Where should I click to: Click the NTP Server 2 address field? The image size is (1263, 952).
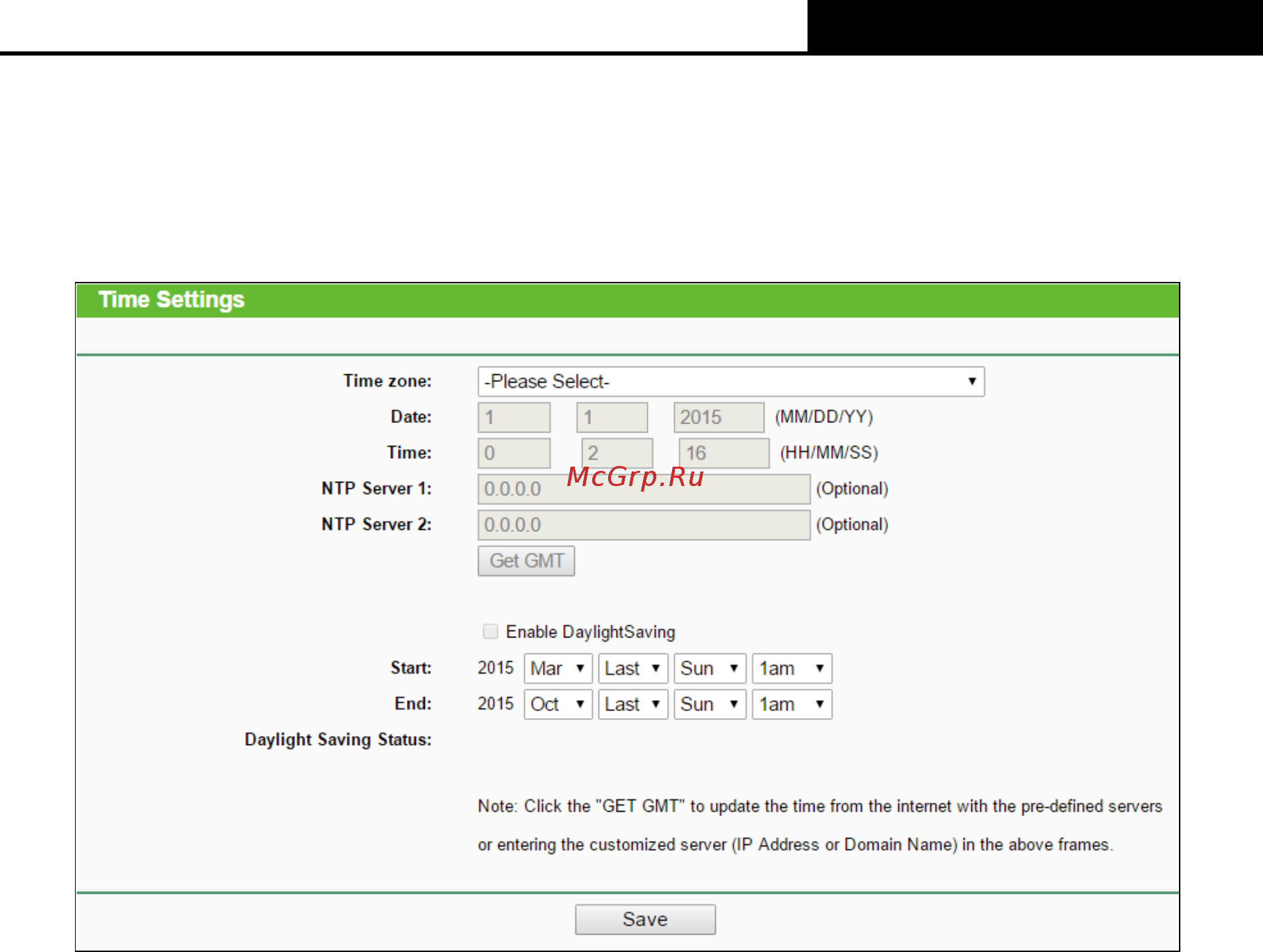tap(644, 525)
